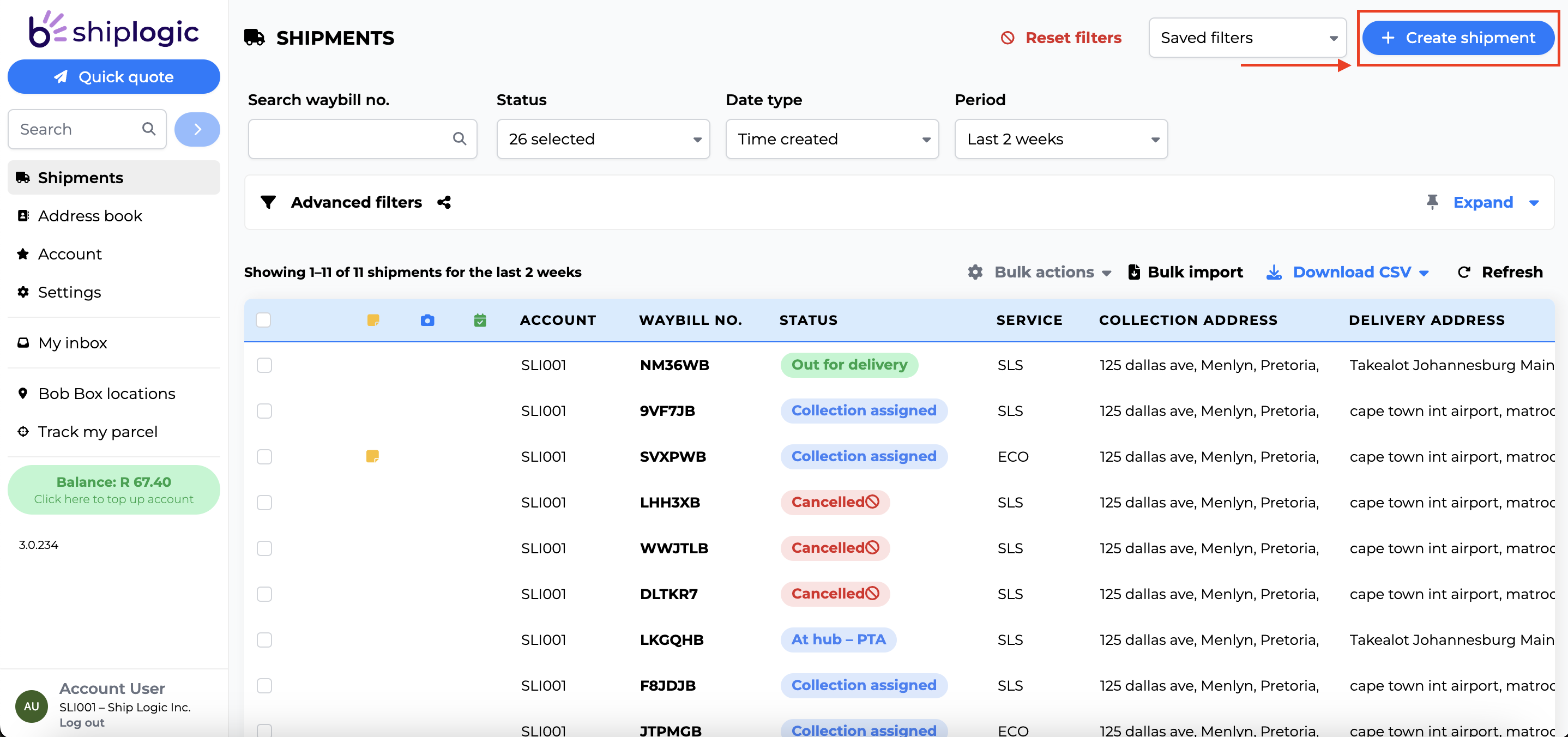Open the Period dropdown showing Last 2 weeks
The height and width of the screenshot is (737, 1568).
[x=1061, y=139]
